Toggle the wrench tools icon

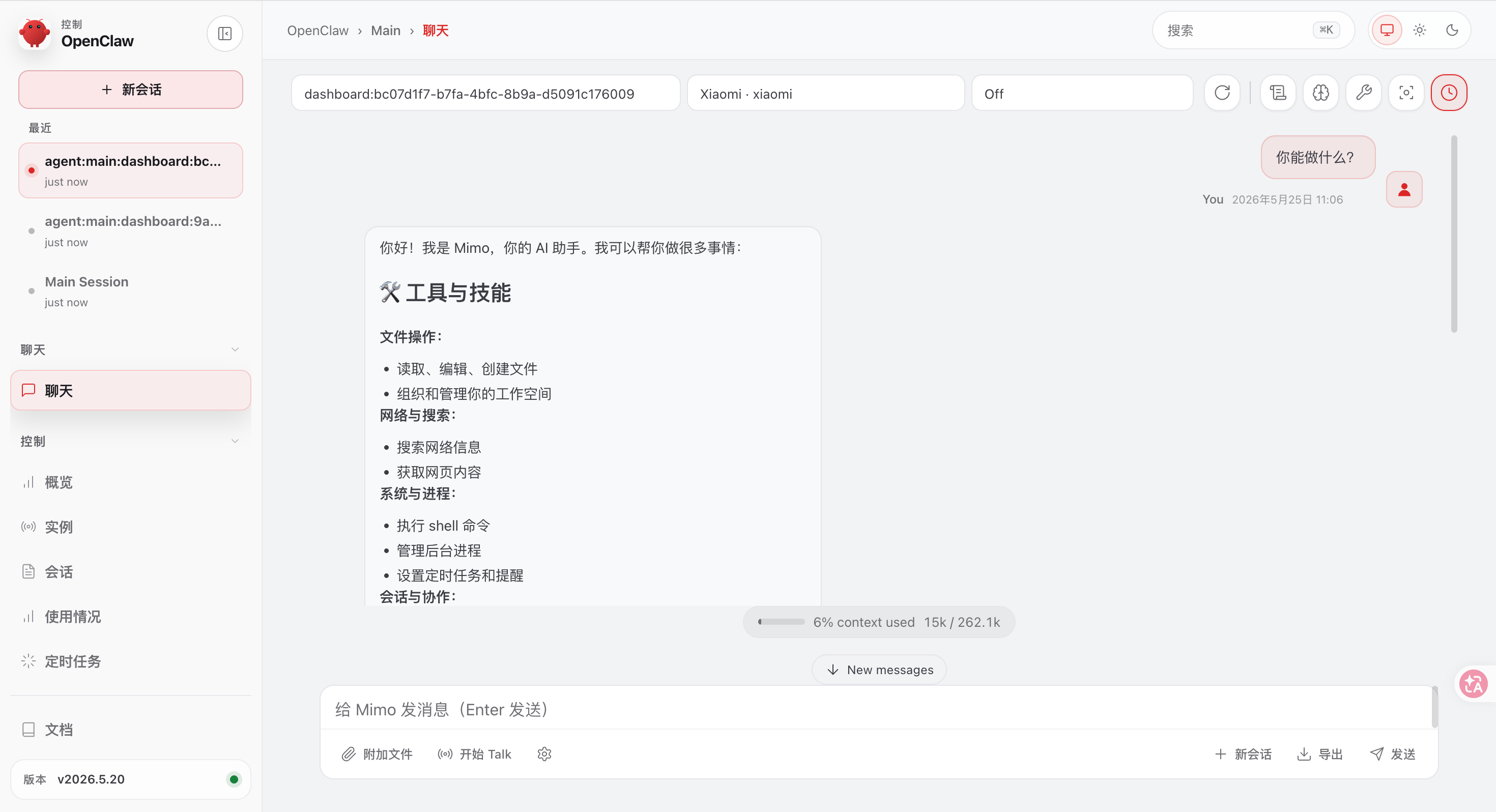[x=1364, y=93]
